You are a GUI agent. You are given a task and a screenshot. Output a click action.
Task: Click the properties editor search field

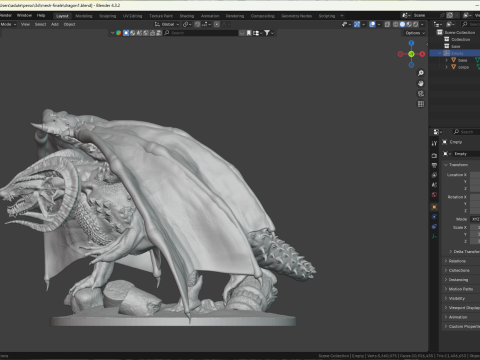tap(466, 132)
